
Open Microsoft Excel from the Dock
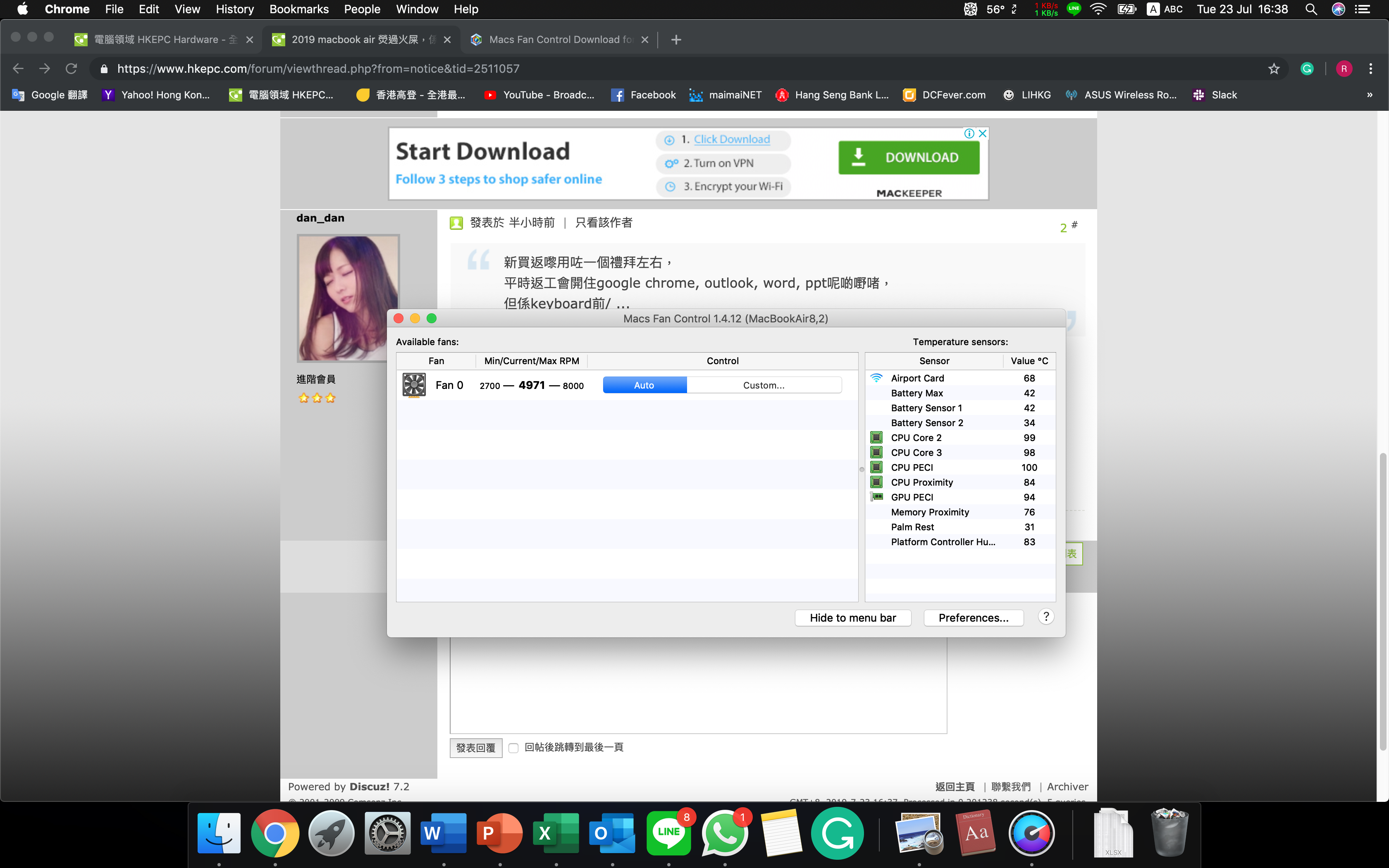coord(556,833)
